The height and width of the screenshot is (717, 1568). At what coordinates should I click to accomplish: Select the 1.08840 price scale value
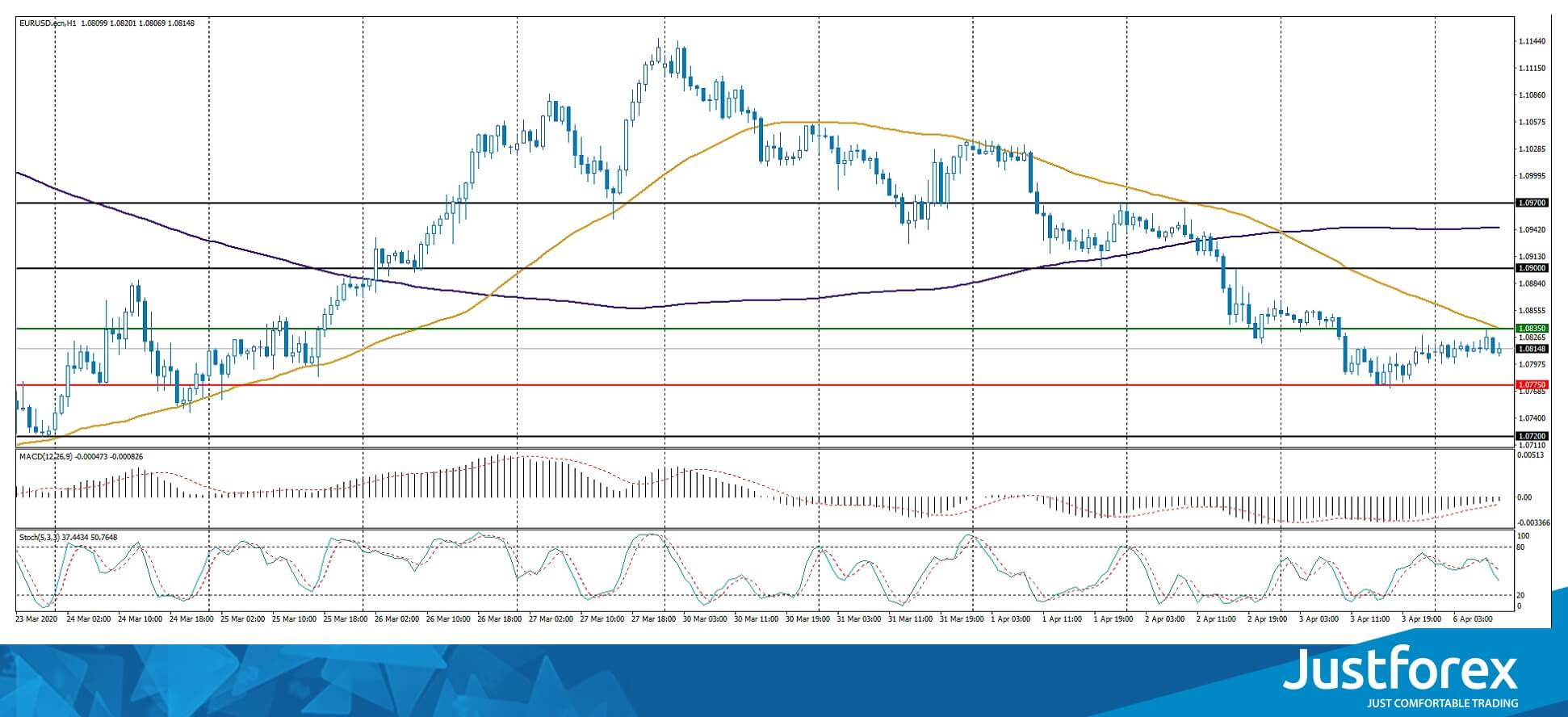coord(1532,283)
